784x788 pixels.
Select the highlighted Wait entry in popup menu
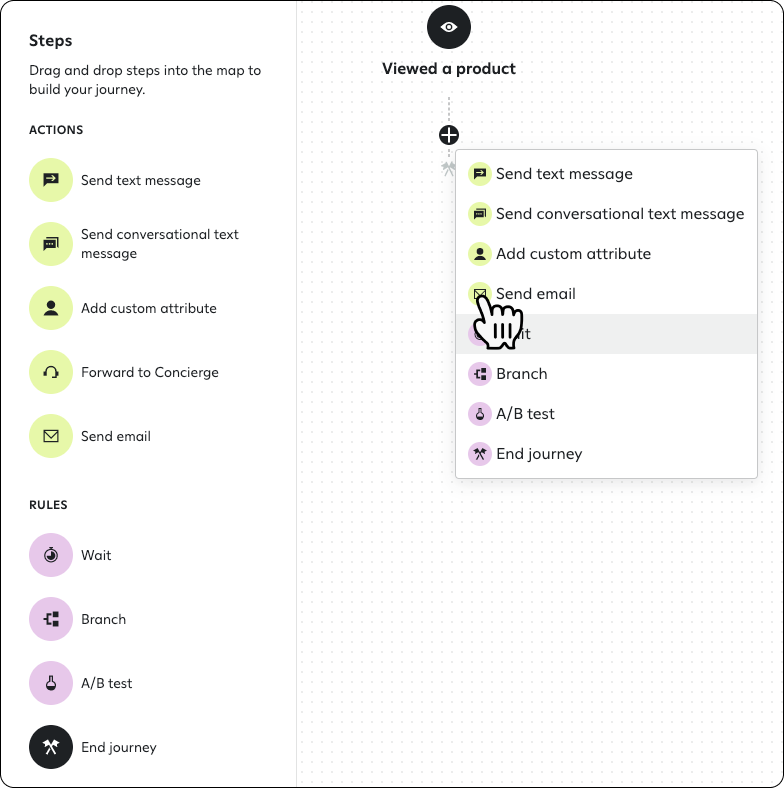pos(606,334)
